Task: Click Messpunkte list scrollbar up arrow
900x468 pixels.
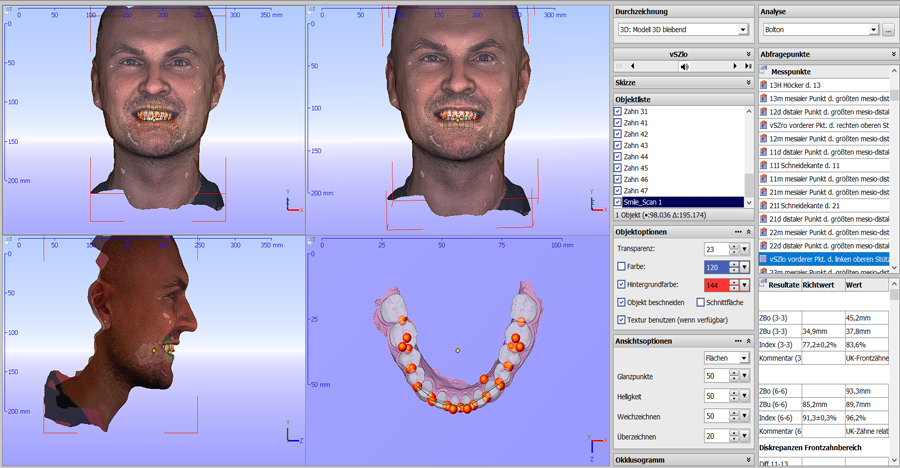Action: point(894,71)
